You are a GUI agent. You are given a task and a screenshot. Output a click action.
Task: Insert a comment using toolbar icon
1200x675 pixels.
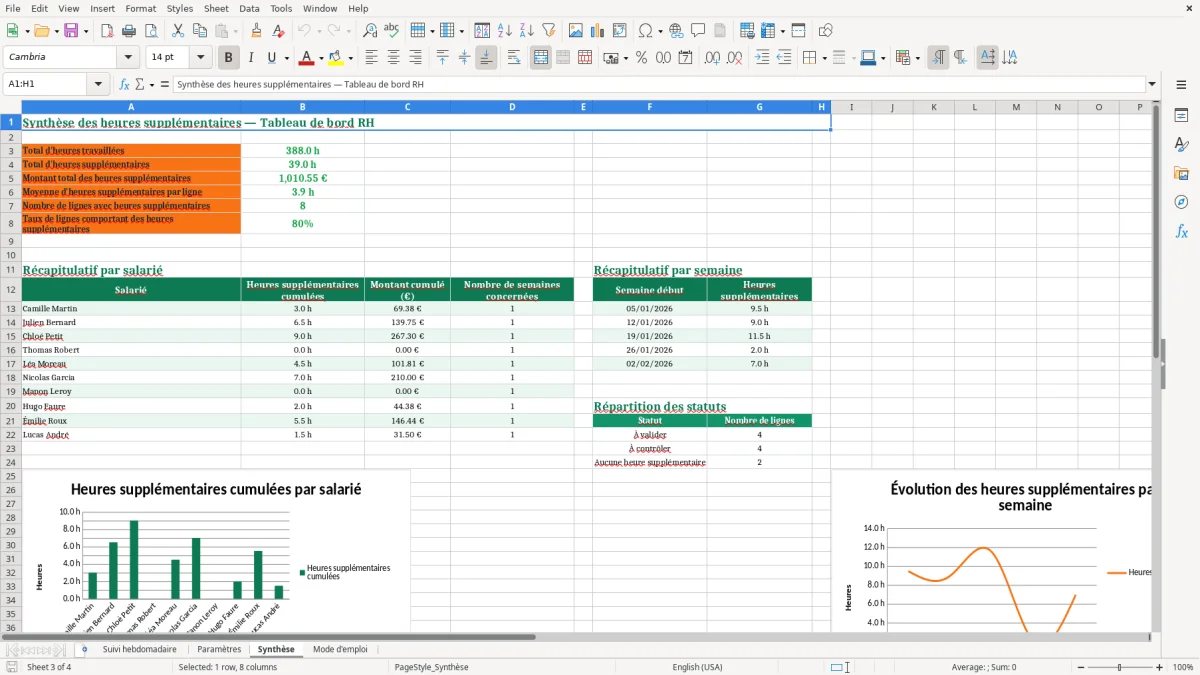pyautogui.click(x=698, y=31)
